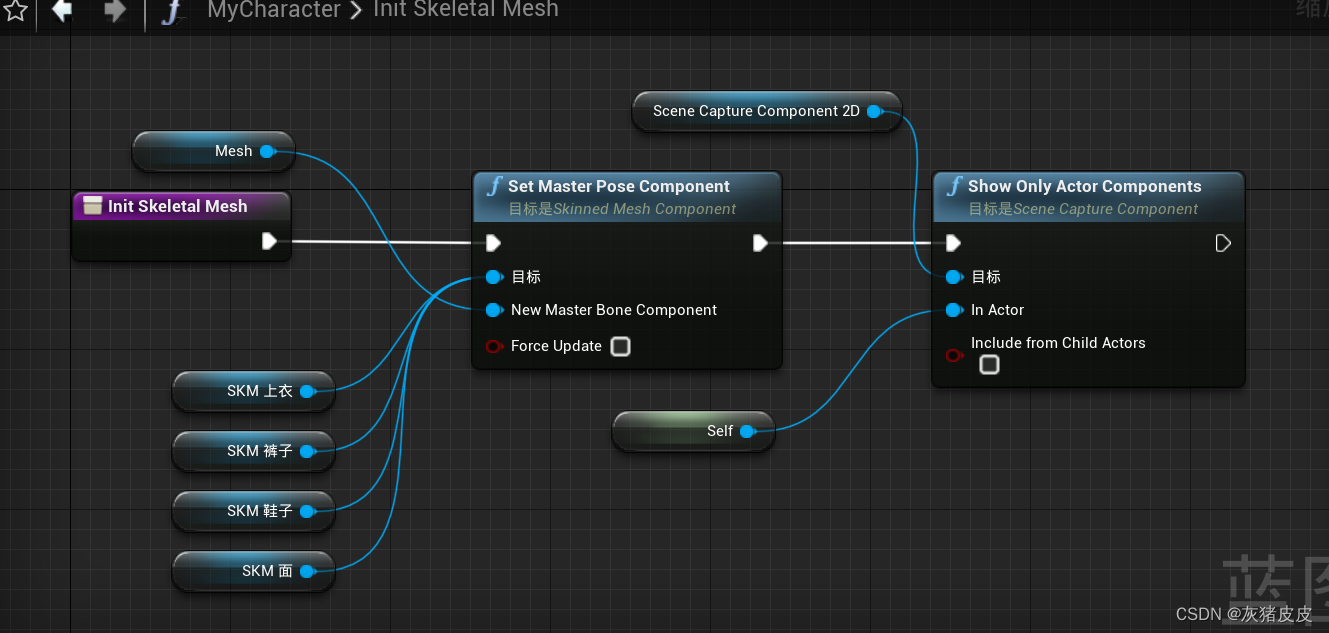Enable the Force Update checkbox
The image size is (1329, 633).
(621, 347)
